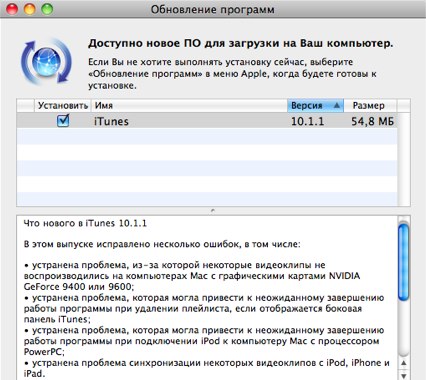
Task: Sort by the Имя column header
Action: tap(189, 106)
